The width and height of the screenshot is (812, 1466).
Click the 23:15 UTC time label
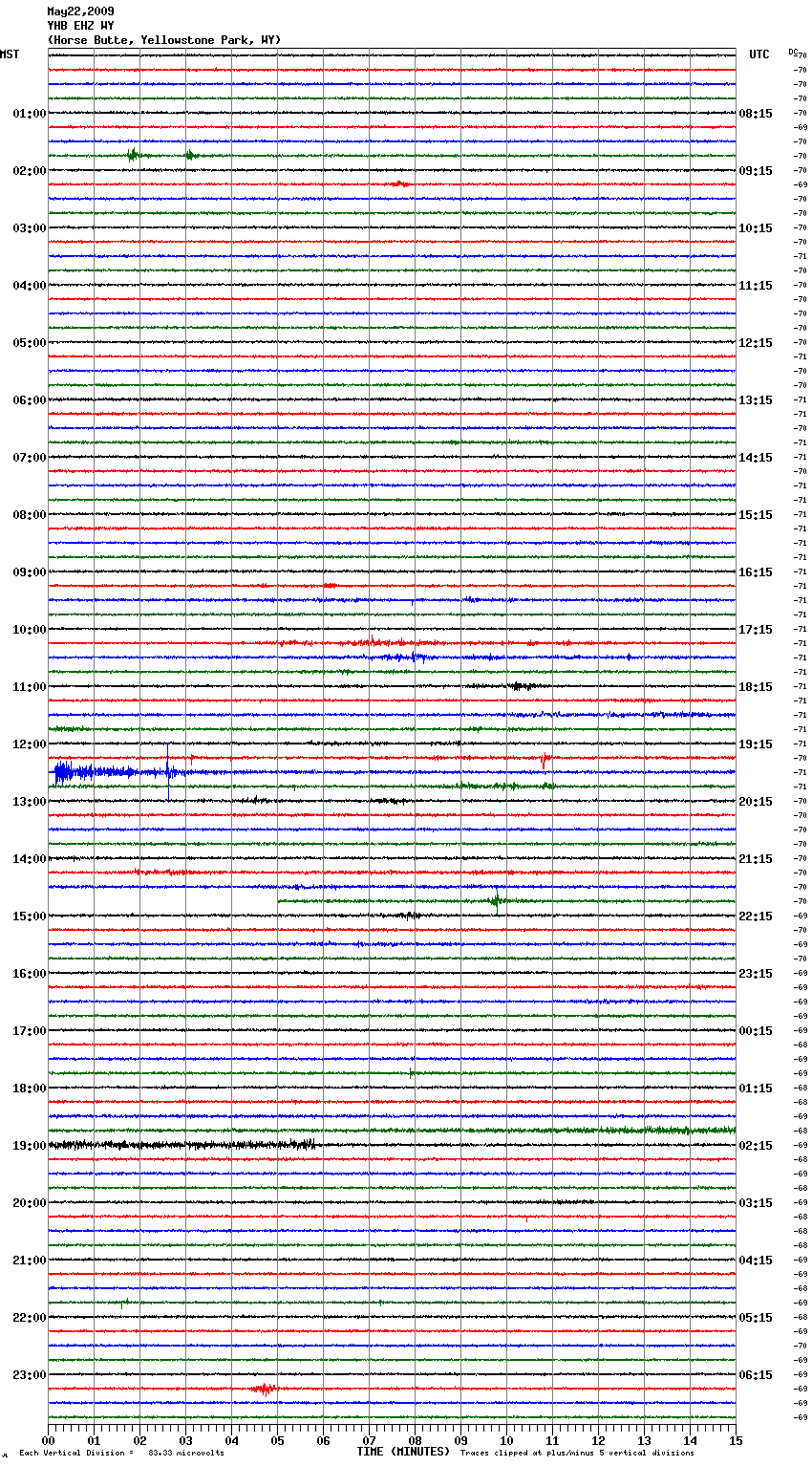756,974
